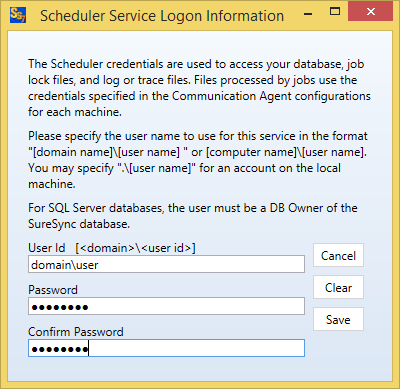
Task: Click the "Scheduler Service Logon Information" title text
Action: 162,16
